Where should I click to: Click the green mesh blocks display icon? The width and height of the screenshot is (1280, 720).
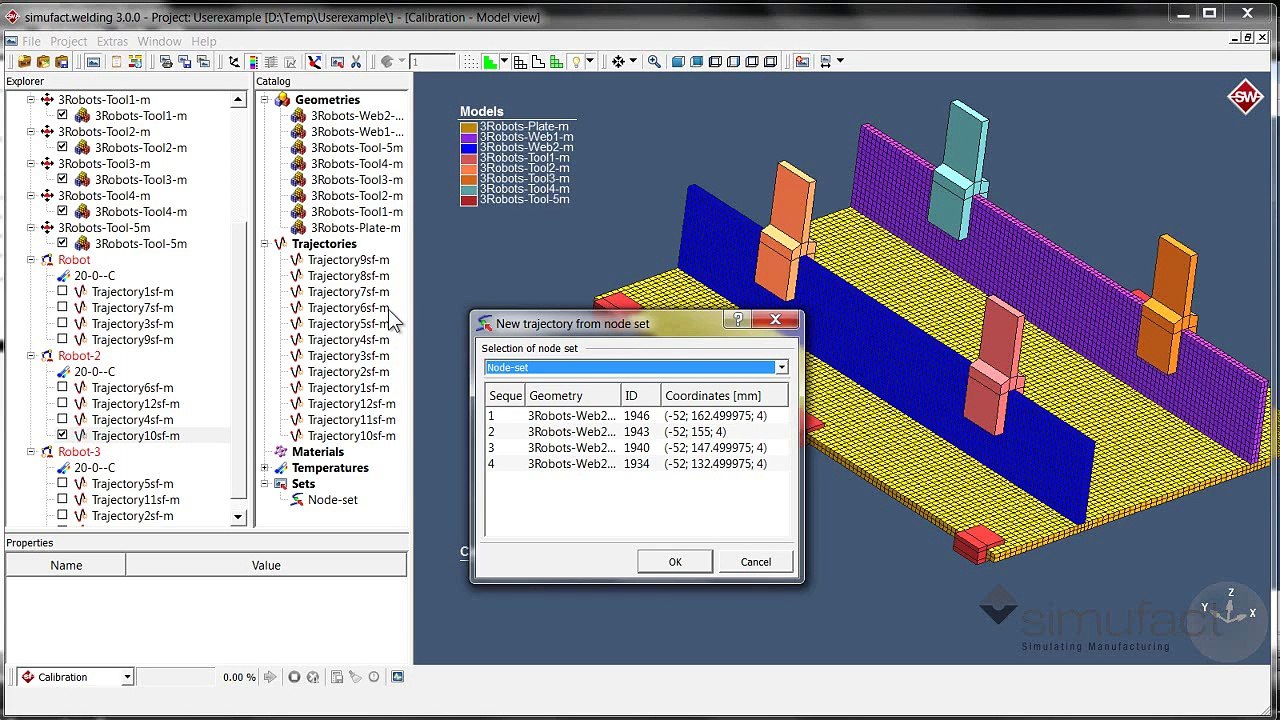556,62
